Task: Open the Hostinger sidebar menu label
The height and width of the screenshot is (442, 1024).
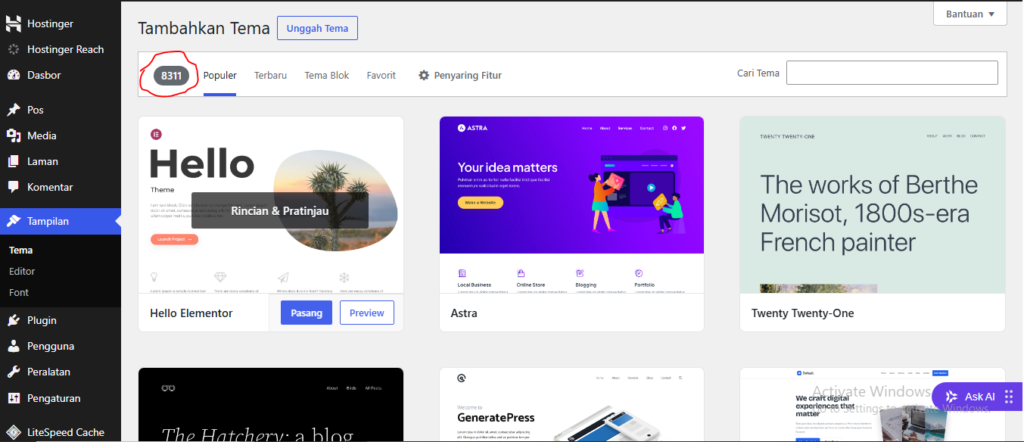Action: point(50,24)
